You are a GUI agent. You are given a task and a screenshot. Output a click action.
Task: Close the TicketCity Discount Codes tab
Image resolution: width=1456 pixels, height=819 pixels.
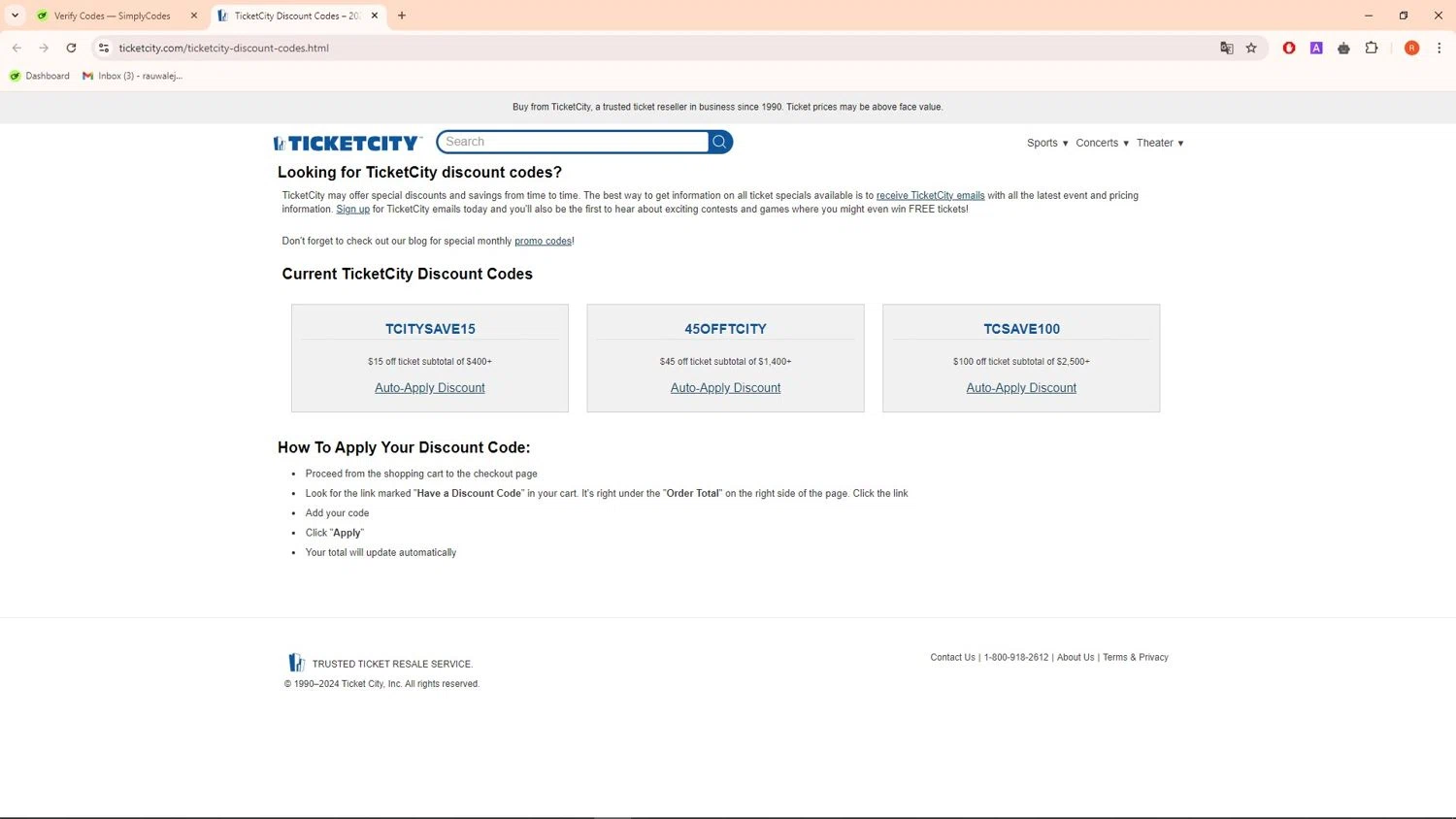coord(375,16)
